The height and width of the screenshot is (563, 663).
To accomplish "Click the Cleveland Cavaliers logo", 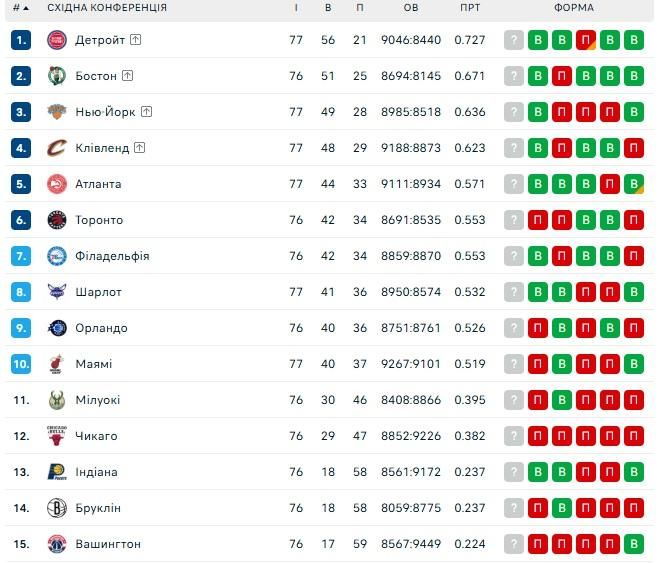I will (56, 148).
